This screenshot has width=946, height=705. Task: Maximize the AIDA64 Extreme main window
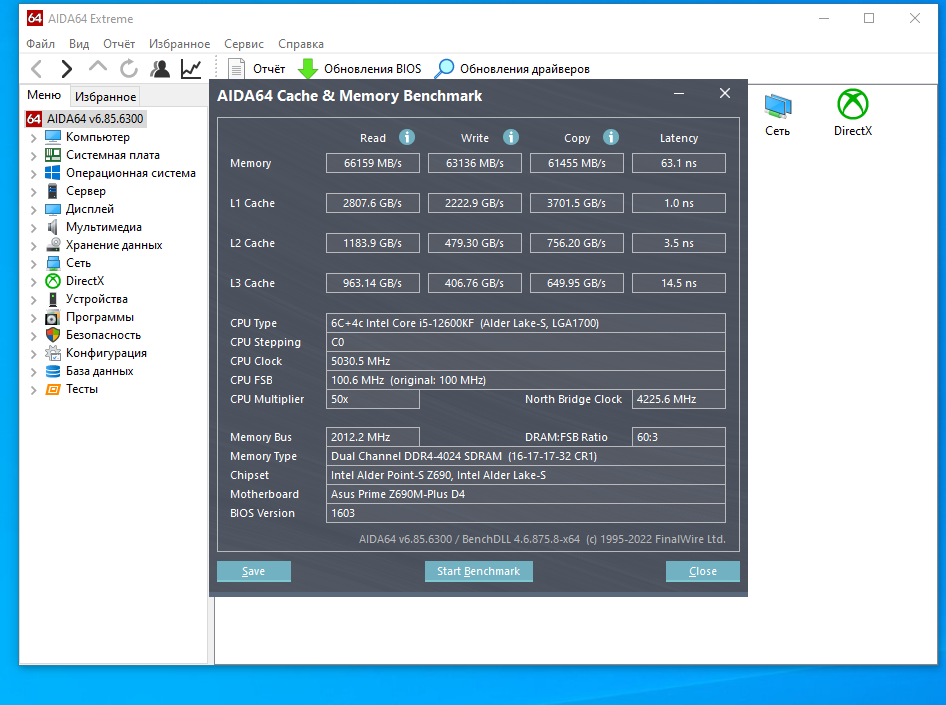(869, 18)
